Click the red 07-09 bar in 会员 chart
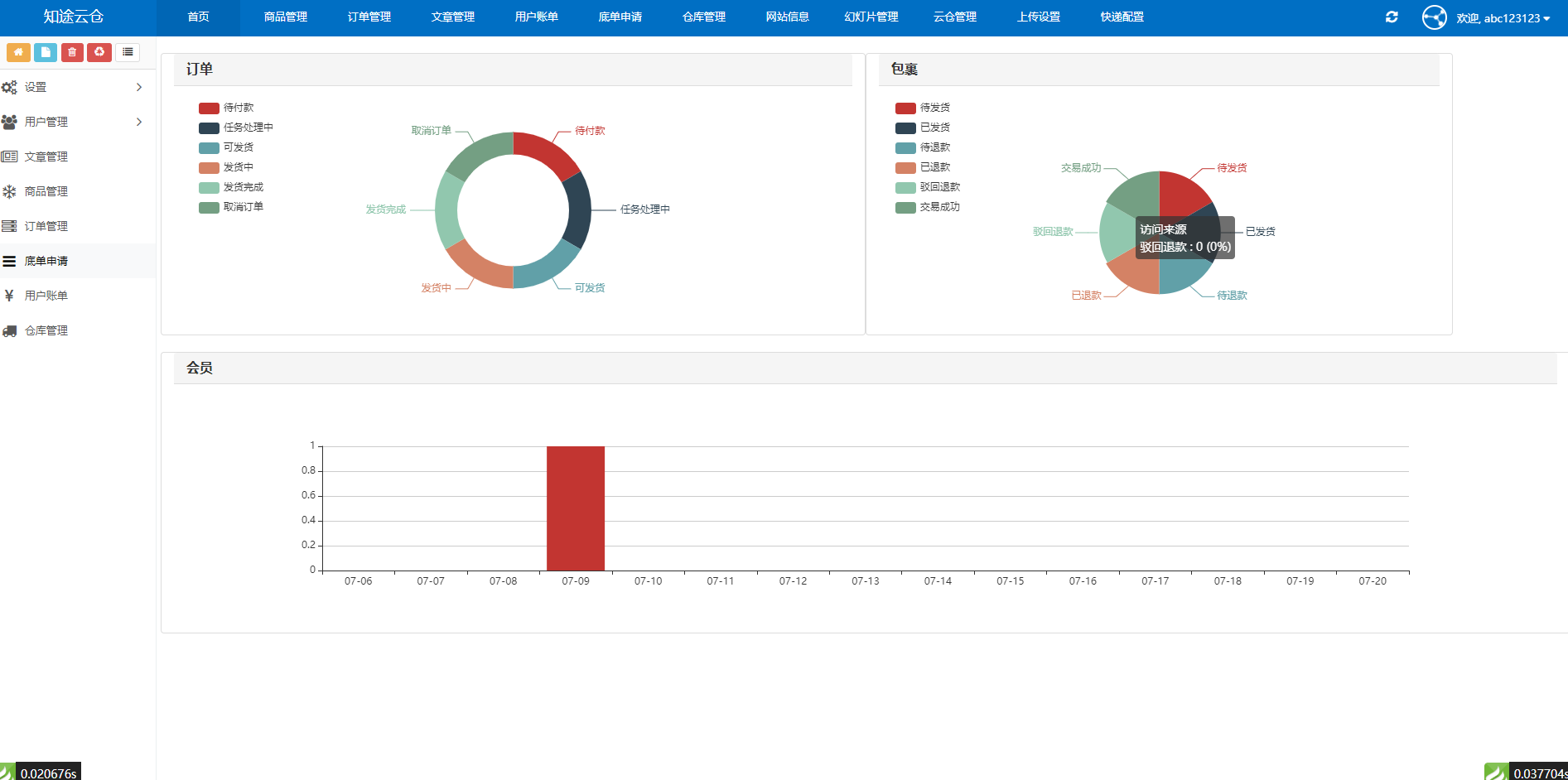Screen dimensions: 1568x780 point(575,508)
